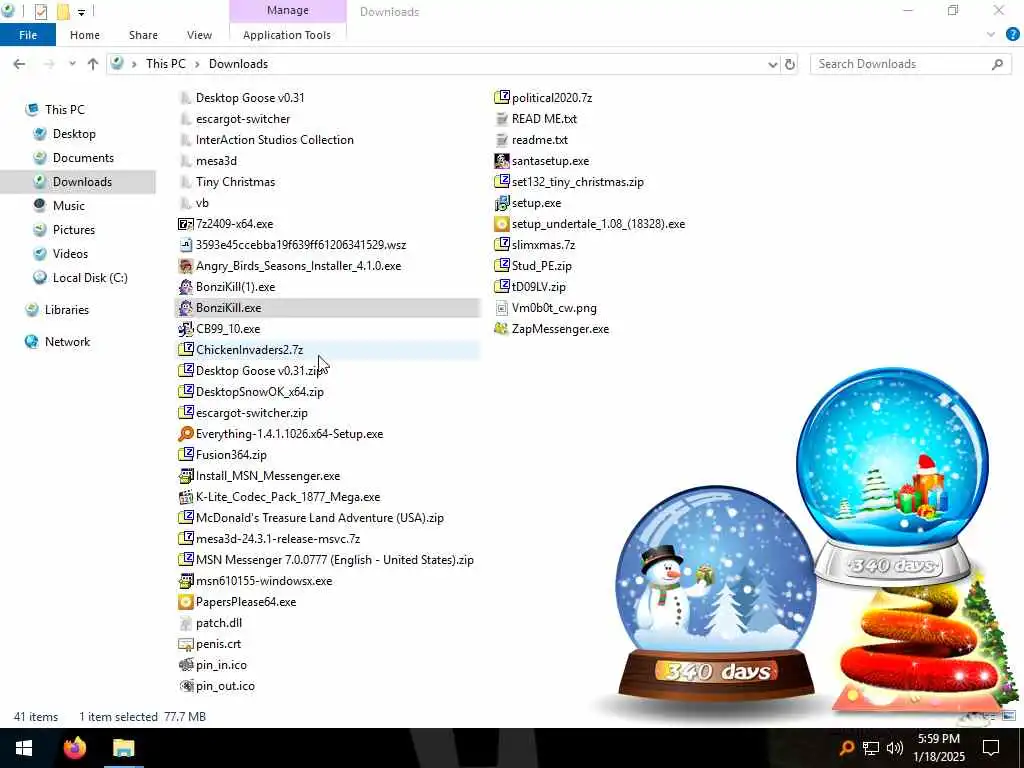1024x768 pixels.
Task: Open volume control in system tray
Action: pyautogui.click(x=895, y=748)
